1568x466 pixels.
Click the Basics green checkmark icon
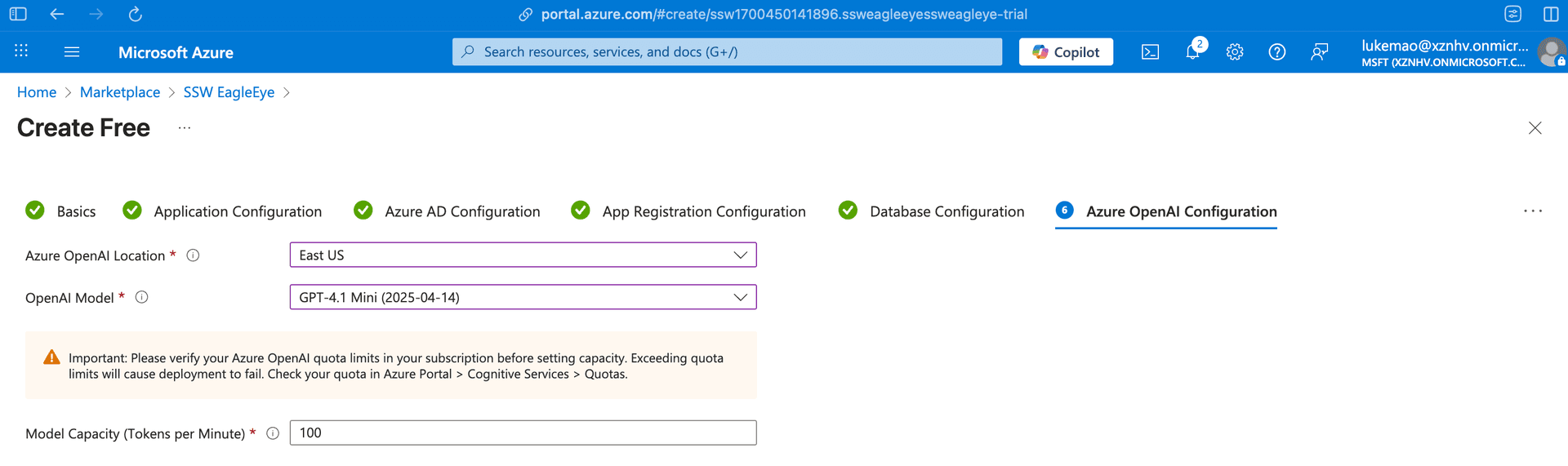(x=35, y=211)
